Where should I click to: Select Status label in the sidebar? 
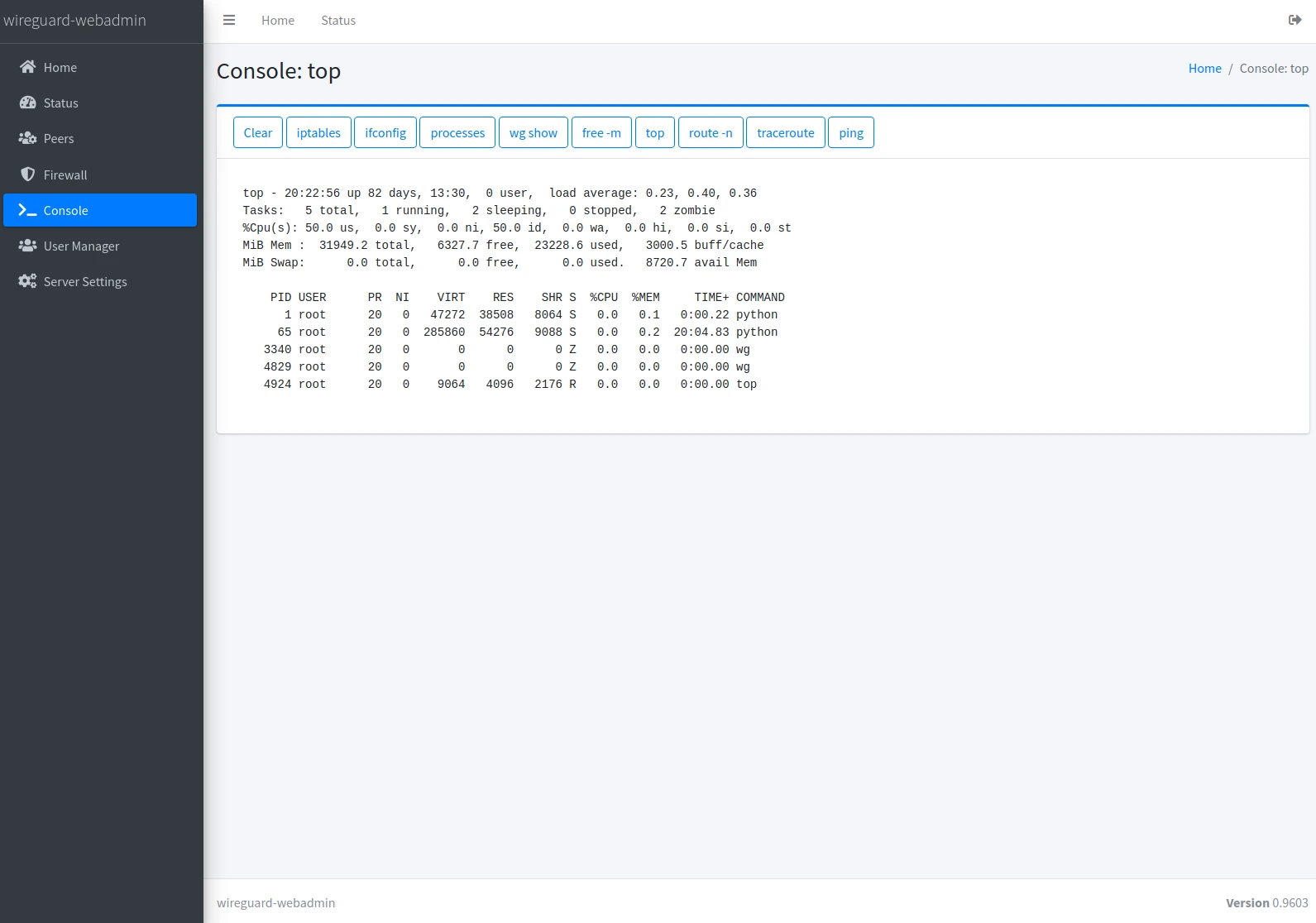pos(61,103)
